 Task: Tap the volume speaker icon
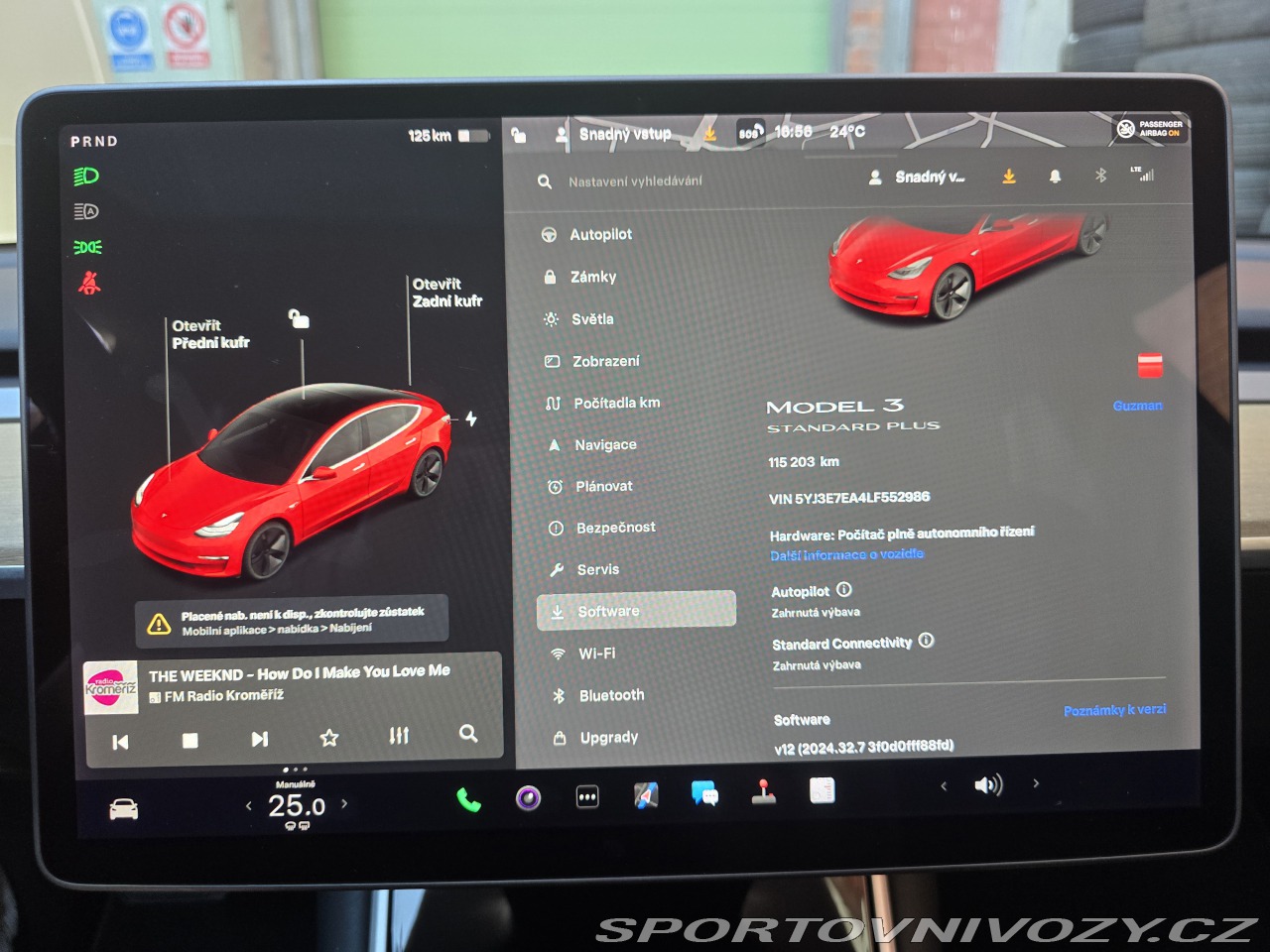(988, 785)
